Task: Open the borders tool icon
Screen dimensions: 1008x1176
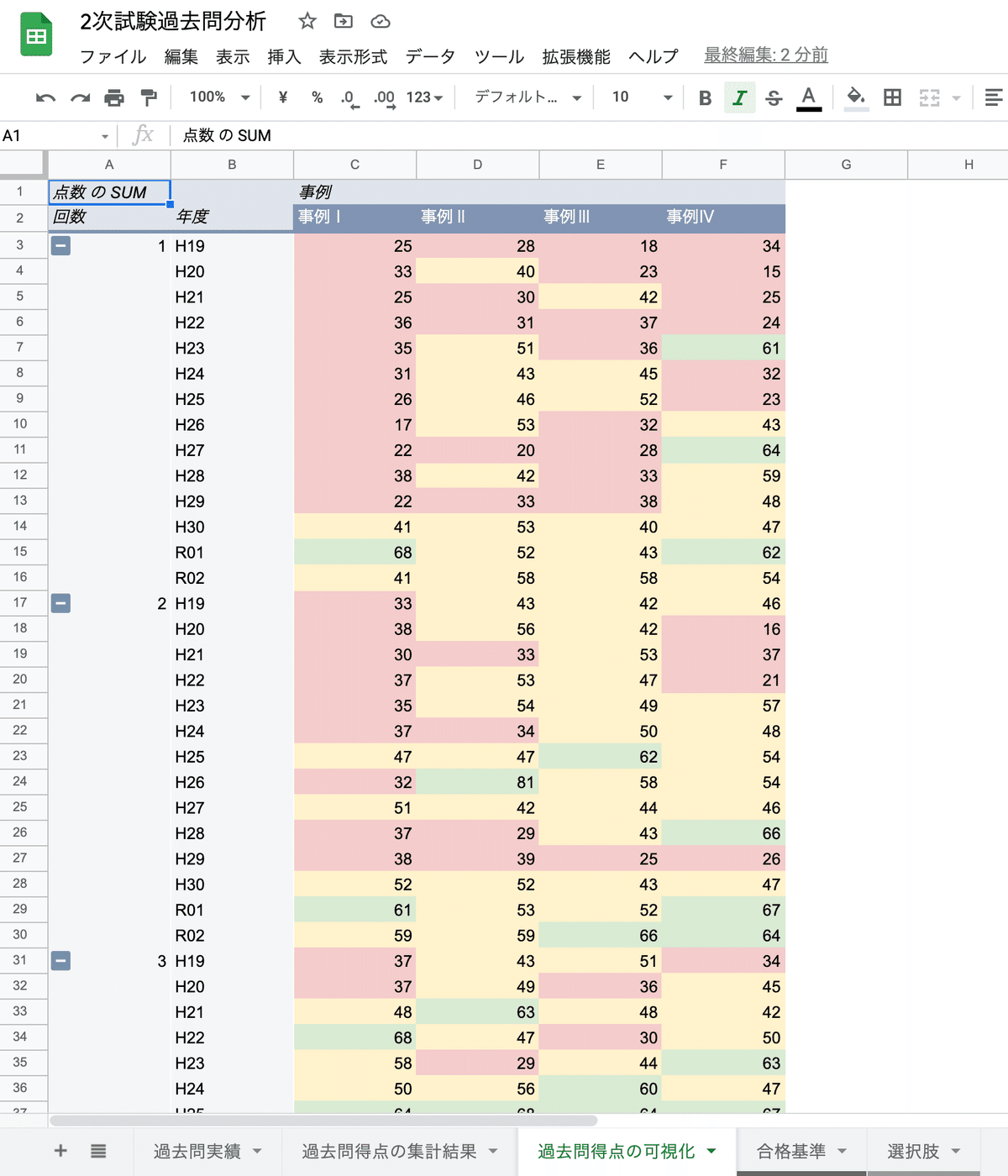Action: click(x=892, y=97)
